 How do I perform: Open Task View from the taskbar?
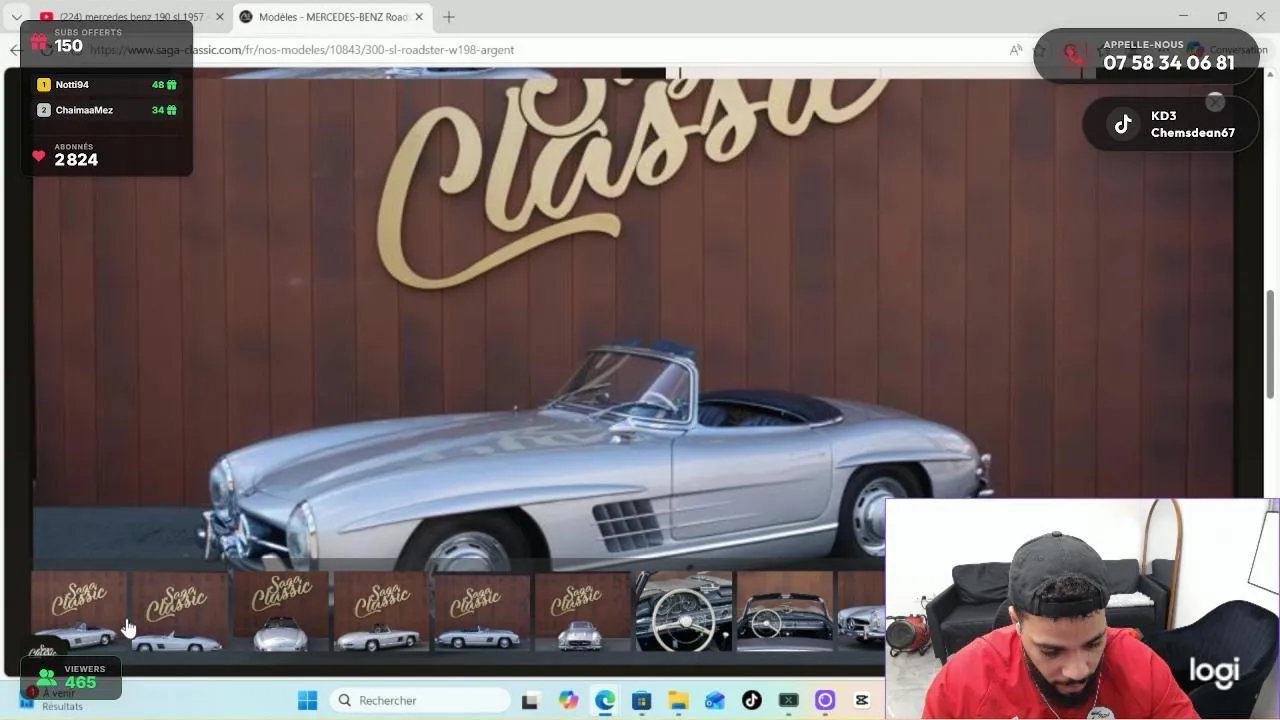click(x=530, y=700)
